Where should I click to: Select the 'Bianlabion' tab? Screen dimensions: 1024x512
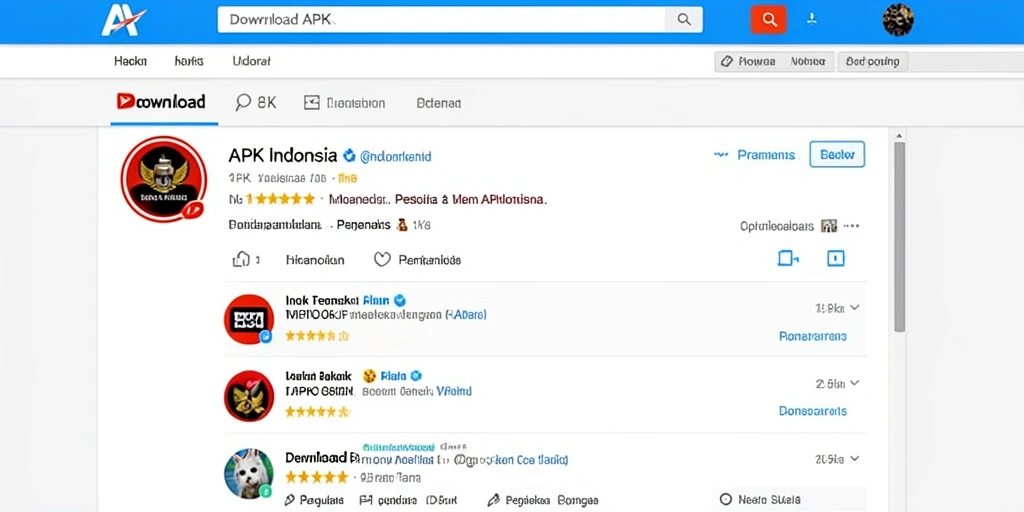coord(344,103)
